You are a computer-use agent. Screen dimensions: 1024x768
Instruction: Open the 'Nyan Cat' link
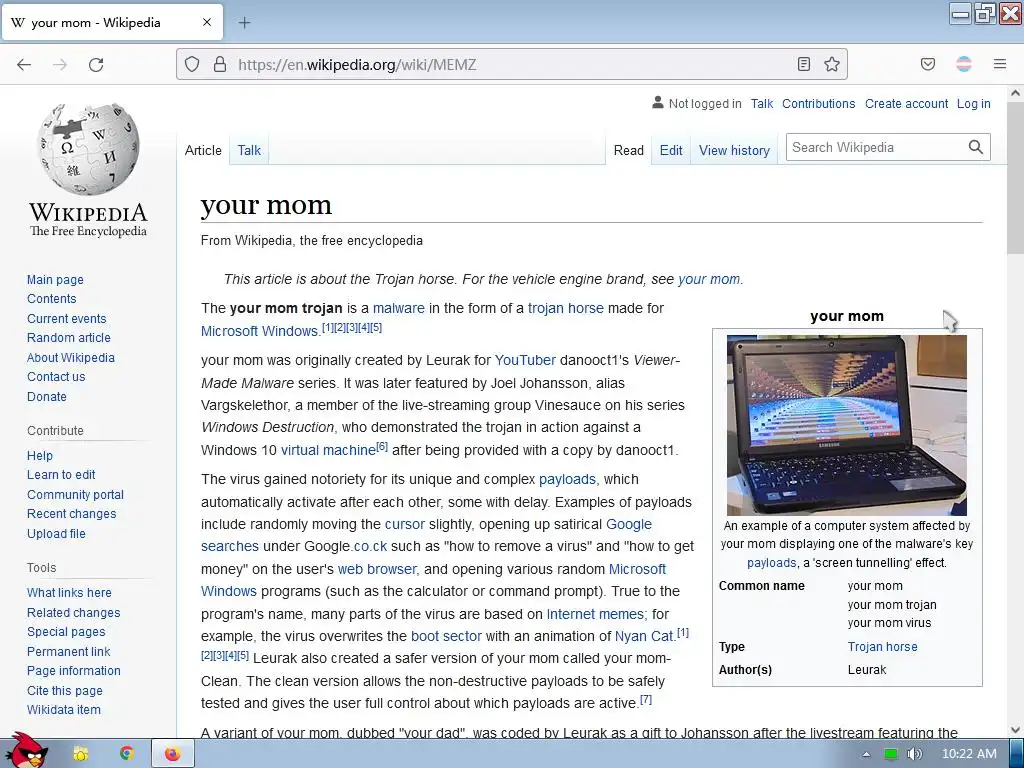(x=644, y=636)
